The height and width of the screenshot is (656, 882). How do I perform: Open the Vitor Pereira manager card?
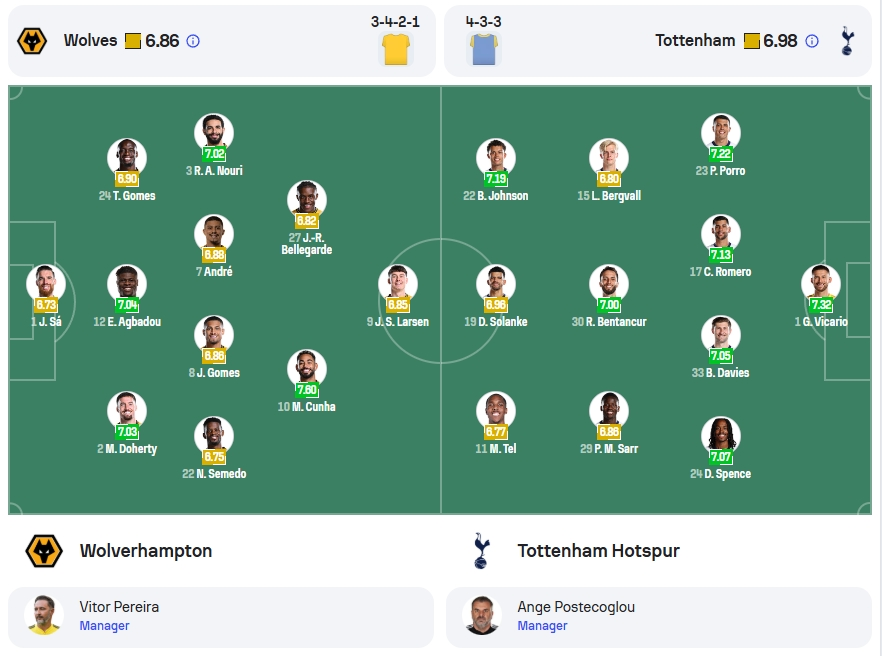[221, 617]
